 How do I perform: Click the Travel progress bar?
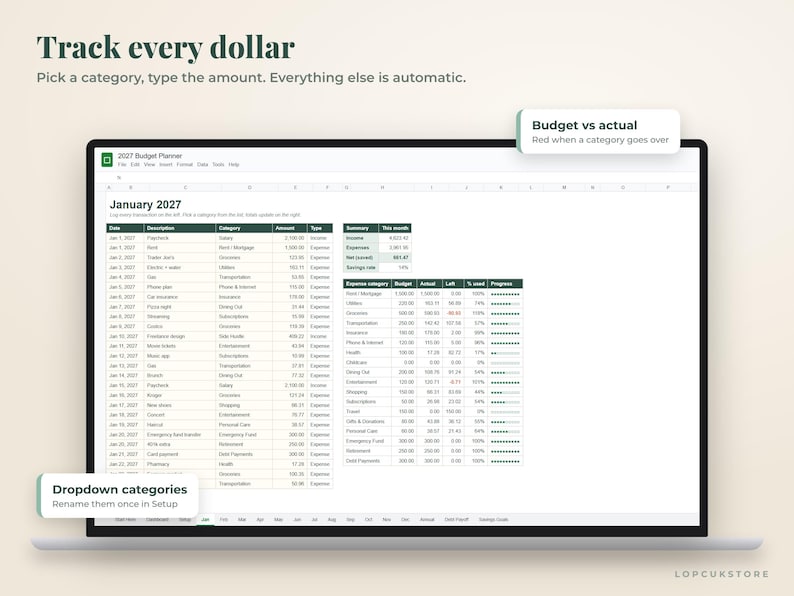(x=505, y=412)
